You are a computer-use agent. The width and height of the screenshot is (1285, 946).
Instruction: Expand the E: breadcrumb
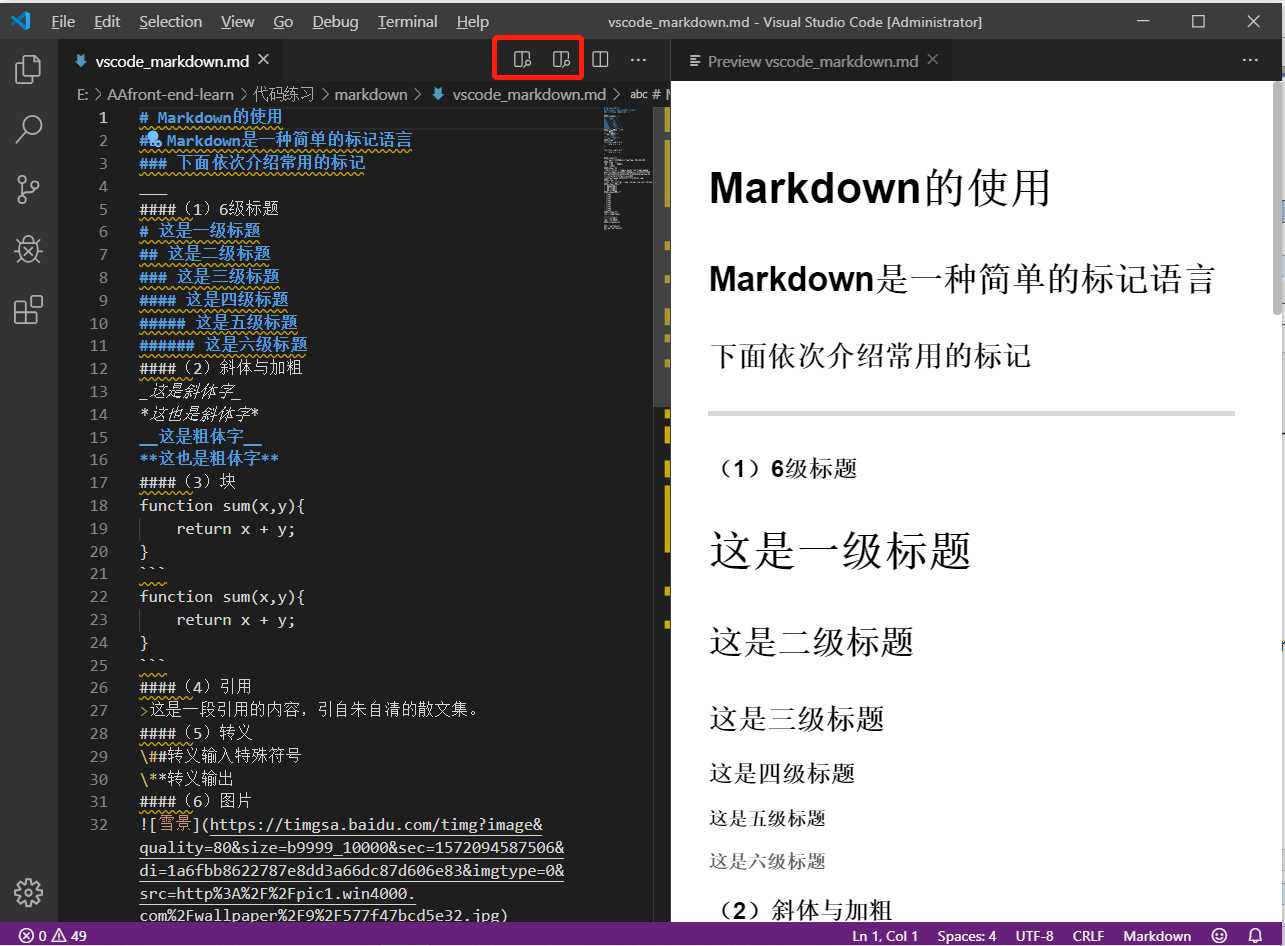tap(82, 95)
